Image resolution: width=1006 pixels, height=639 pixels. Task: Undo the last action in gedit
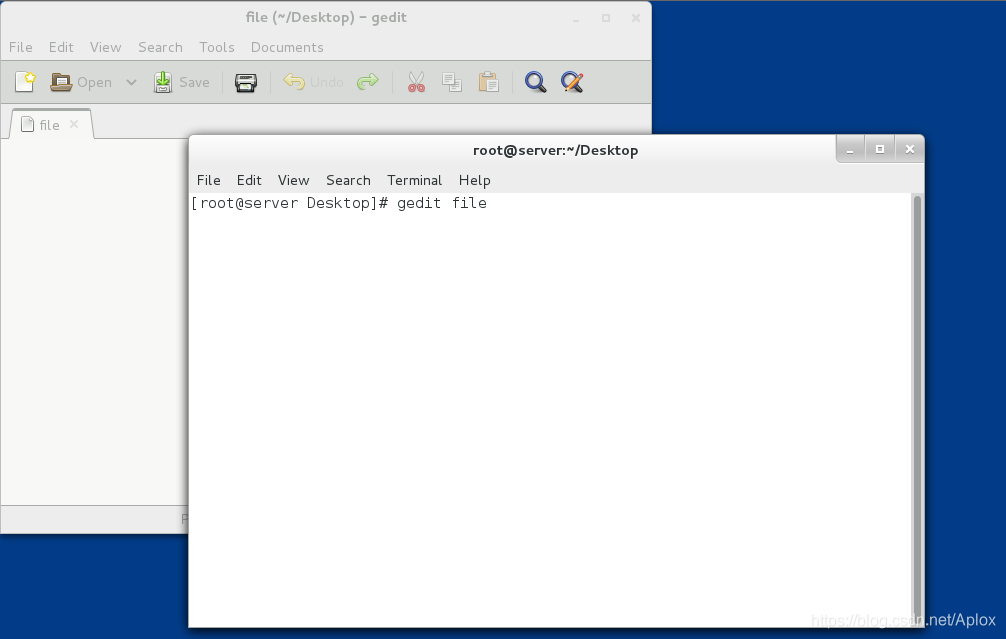click(314, 82)
